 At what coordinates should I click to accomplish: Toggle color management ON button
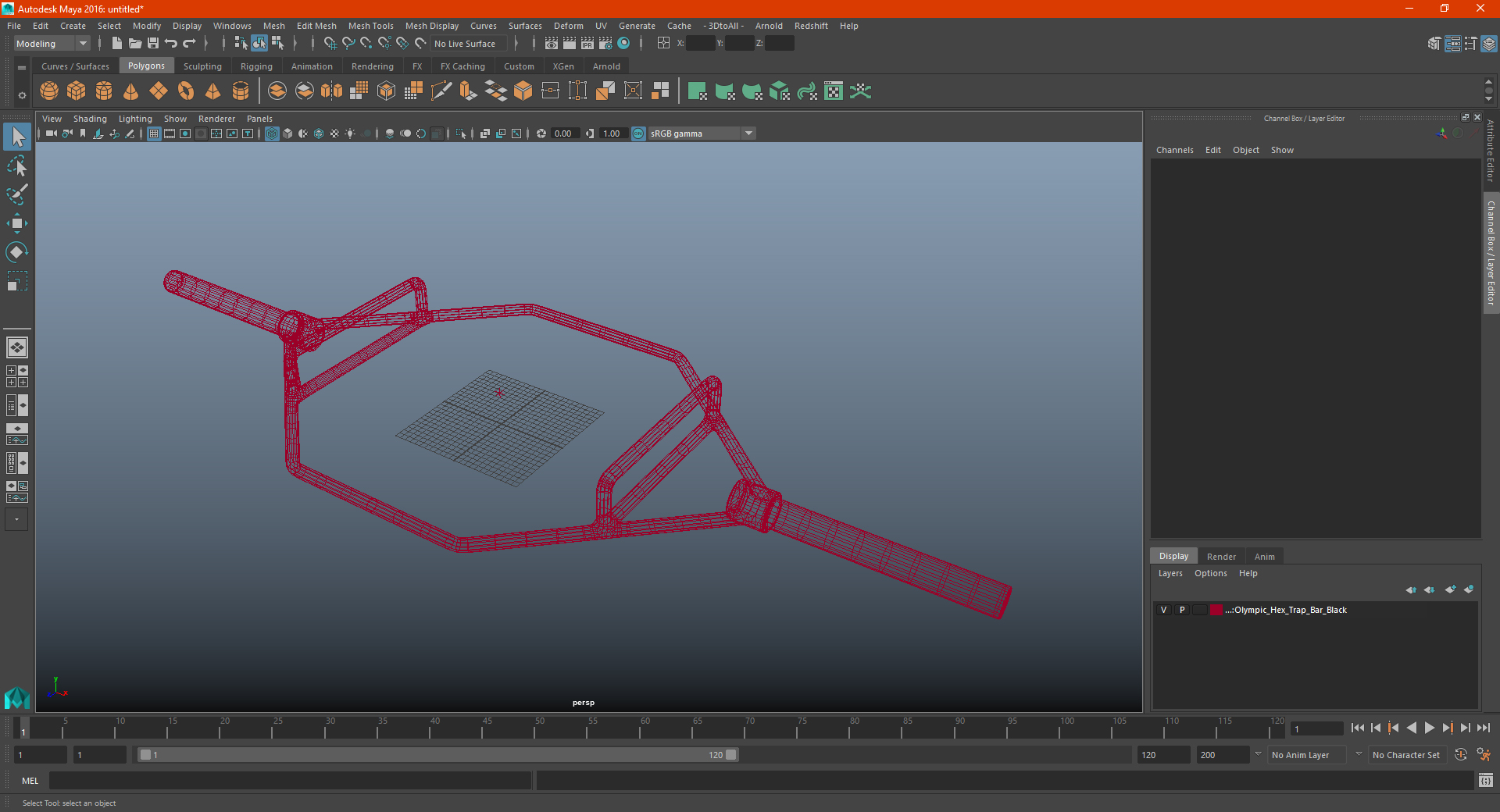click(638, 134)
